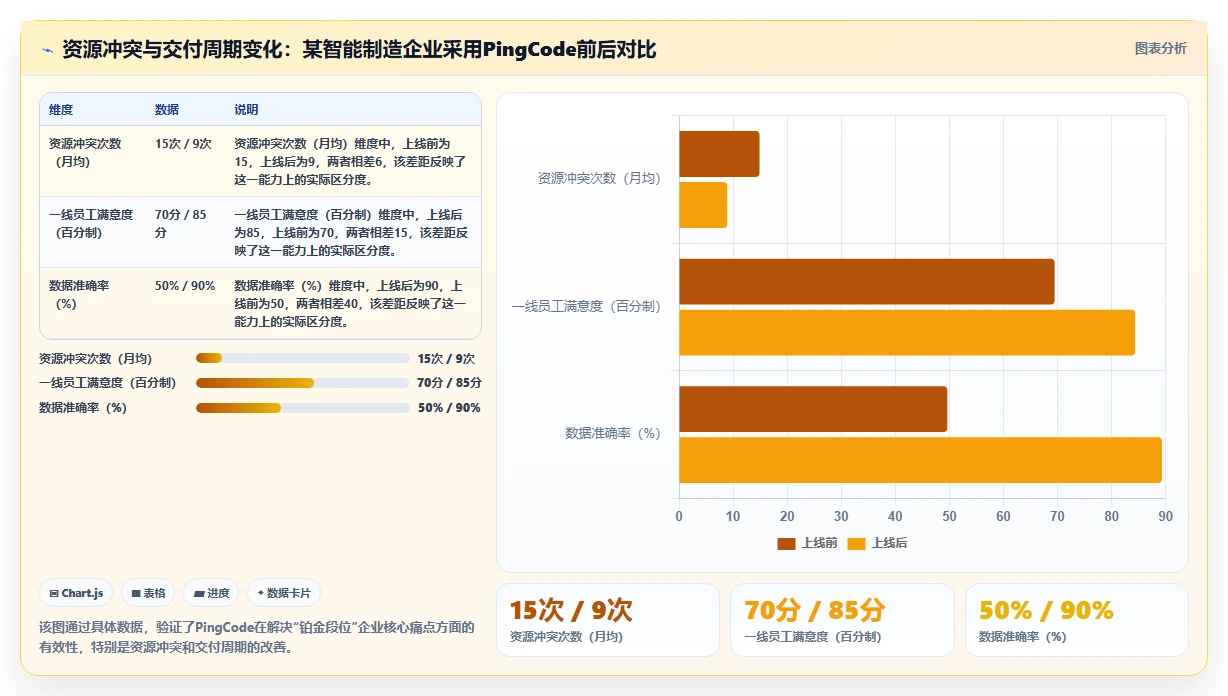Image resolution: width=1228 pixels, height=696 pixels.
Task: Click the 上线前 bar for 资源冲突次数
Action: pos(719,154)
